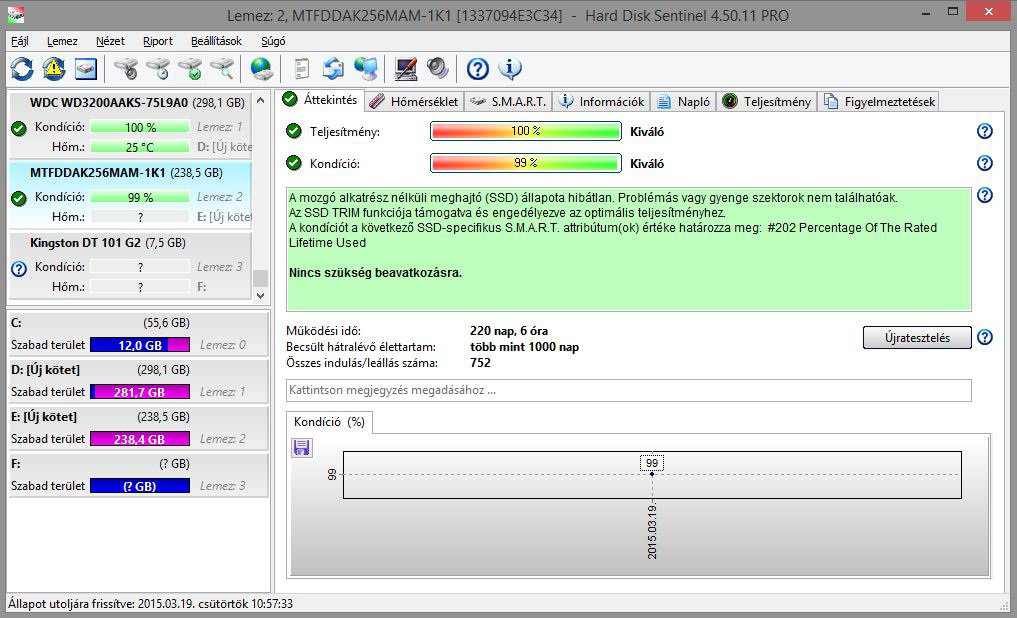
Task: Open the disk panel icon in toolbar
Action: [x=86, y=69]
